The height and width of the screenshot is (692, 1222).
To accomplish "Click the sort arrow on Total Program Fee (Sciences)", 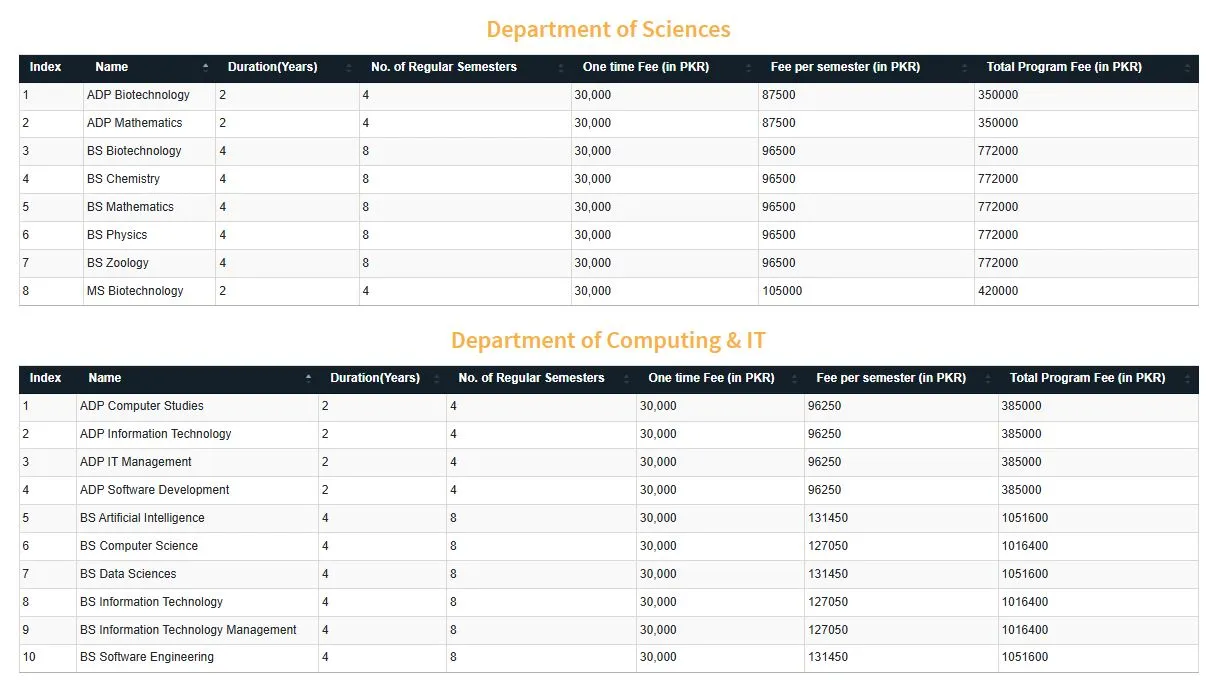I will [1188, 68].
